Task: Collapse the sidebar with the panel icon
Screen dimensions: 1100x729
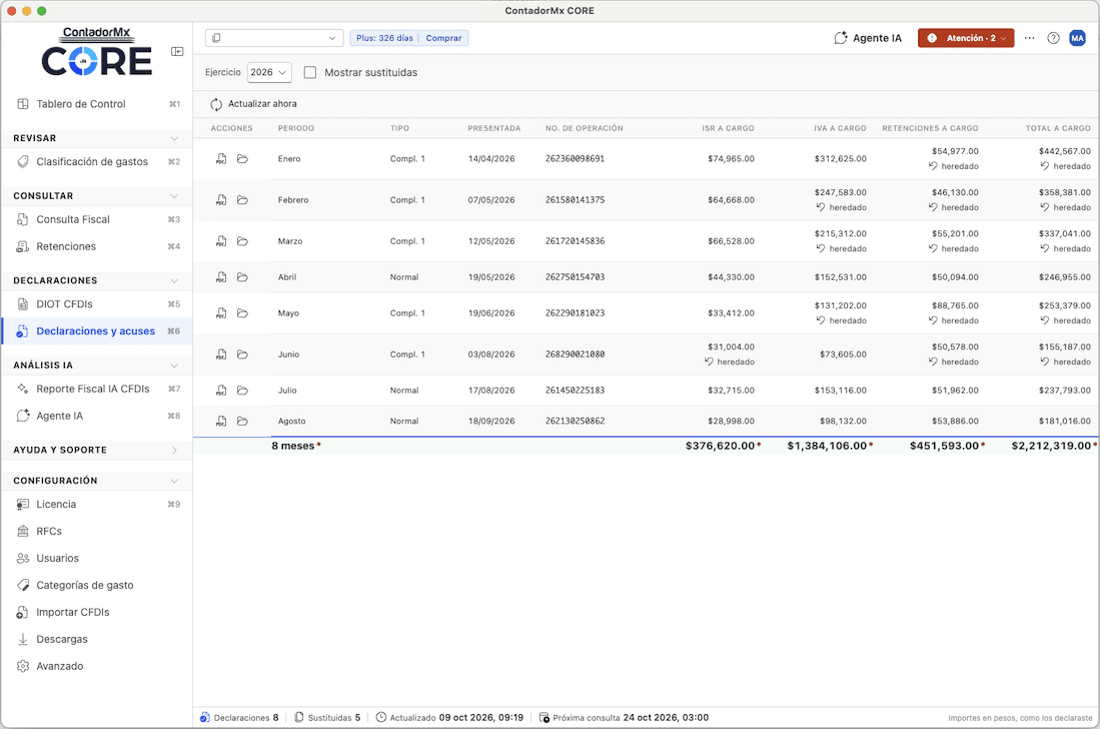Action: [x=177, y=51]
